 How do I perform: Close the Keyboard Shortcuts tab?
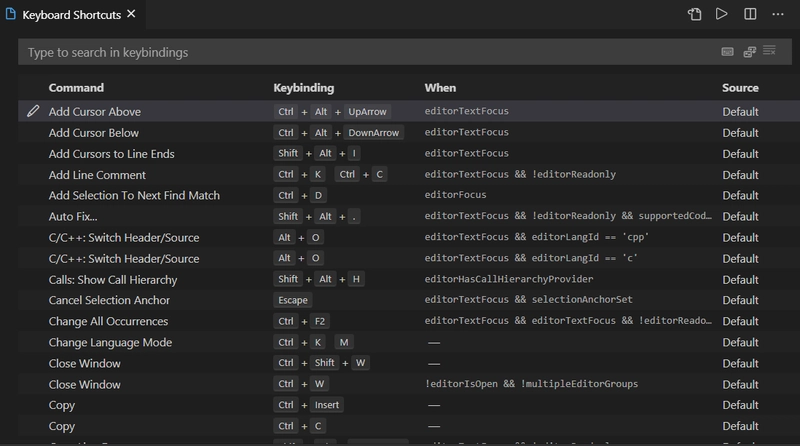click(x=132, y=14)
